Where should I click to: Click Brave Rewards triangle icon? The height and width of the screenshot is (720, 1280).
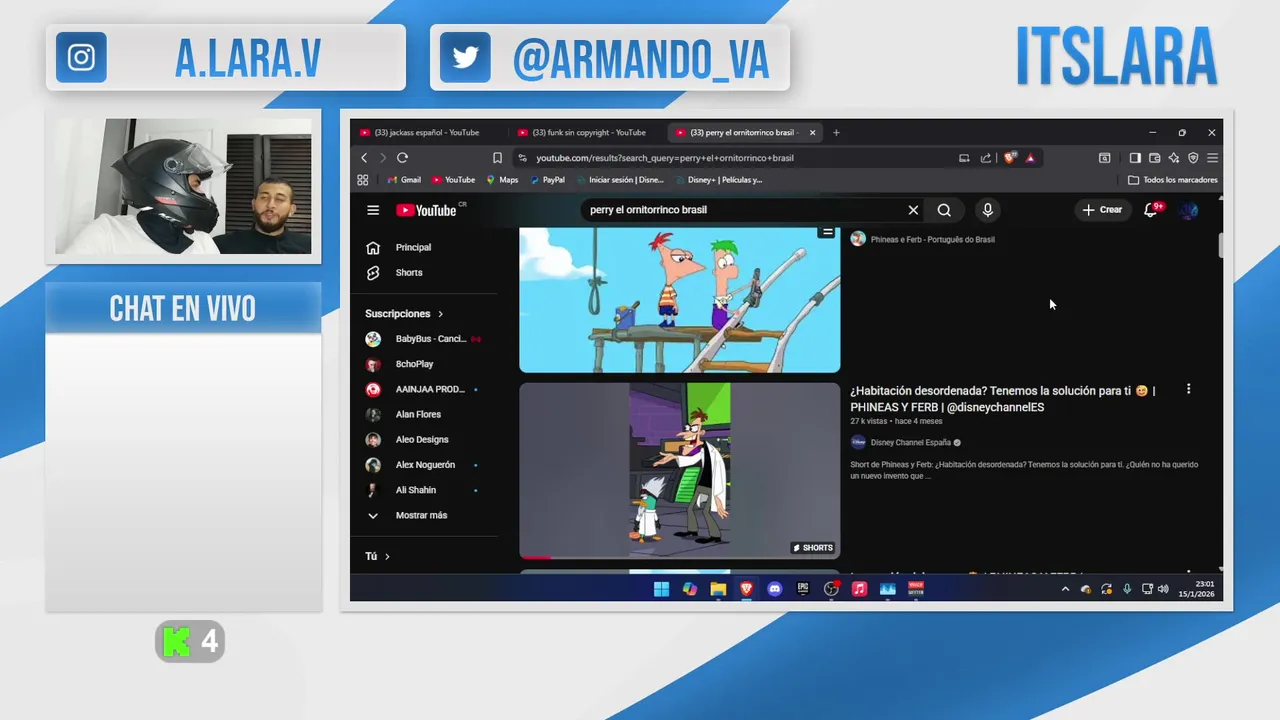[1030, 158]
